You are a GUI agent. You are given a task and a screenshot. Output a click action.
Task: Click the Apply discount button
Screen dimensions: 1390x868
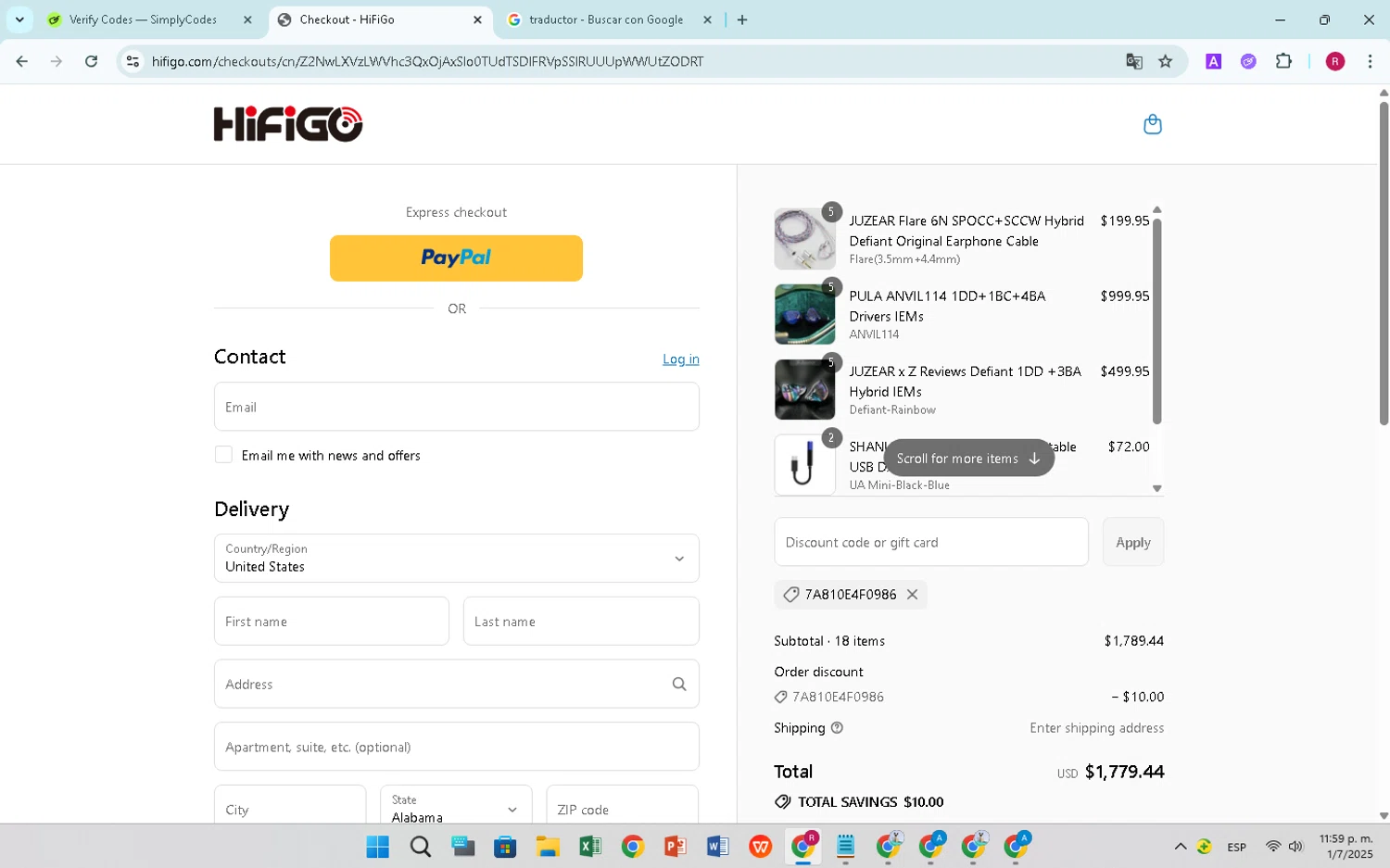point(1132,542)
